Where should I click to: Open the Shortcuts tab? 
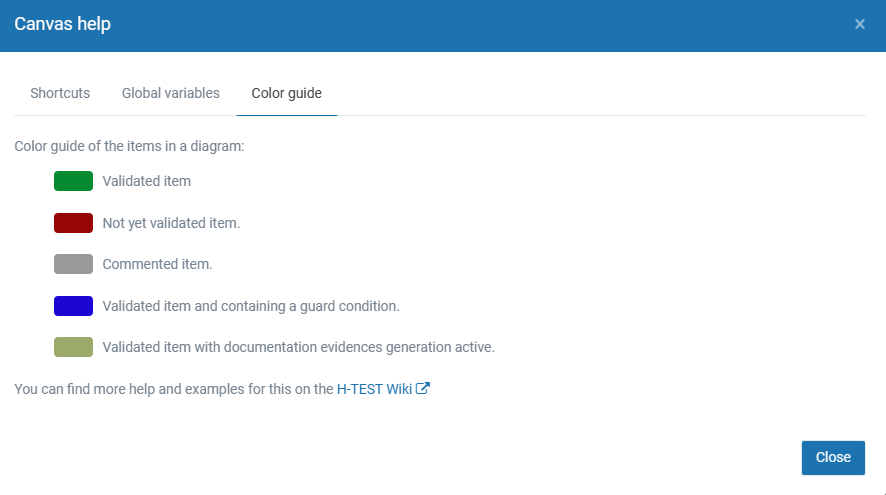click(60, 93)
